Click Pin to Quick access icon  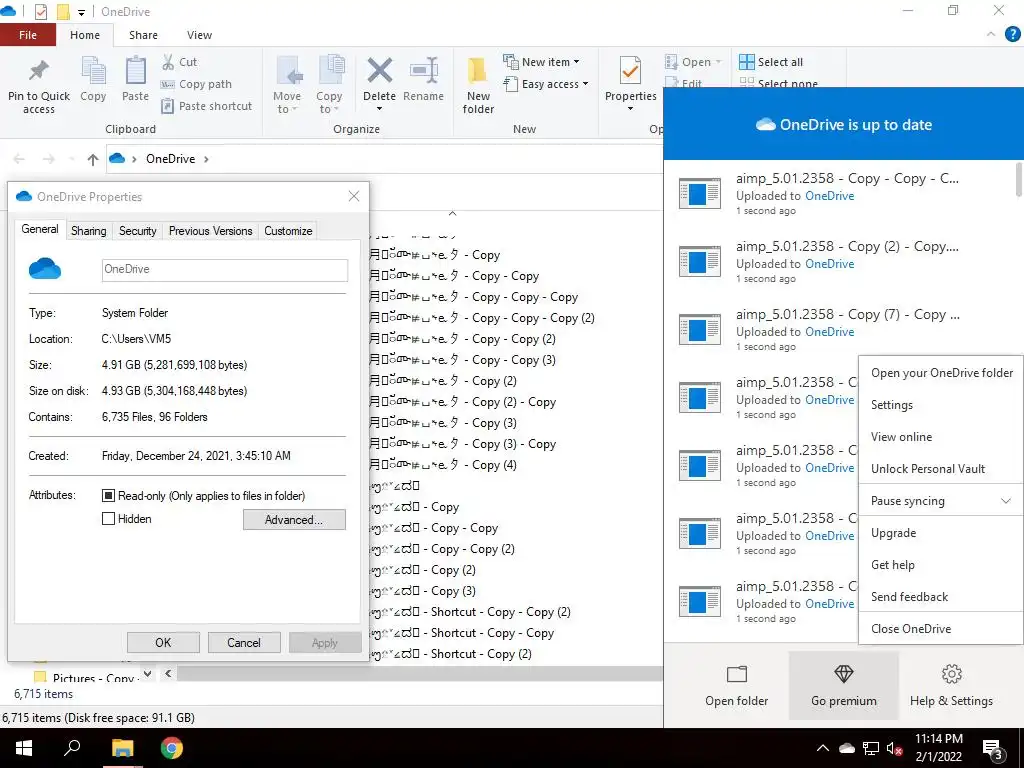click(x=39, y=72)
